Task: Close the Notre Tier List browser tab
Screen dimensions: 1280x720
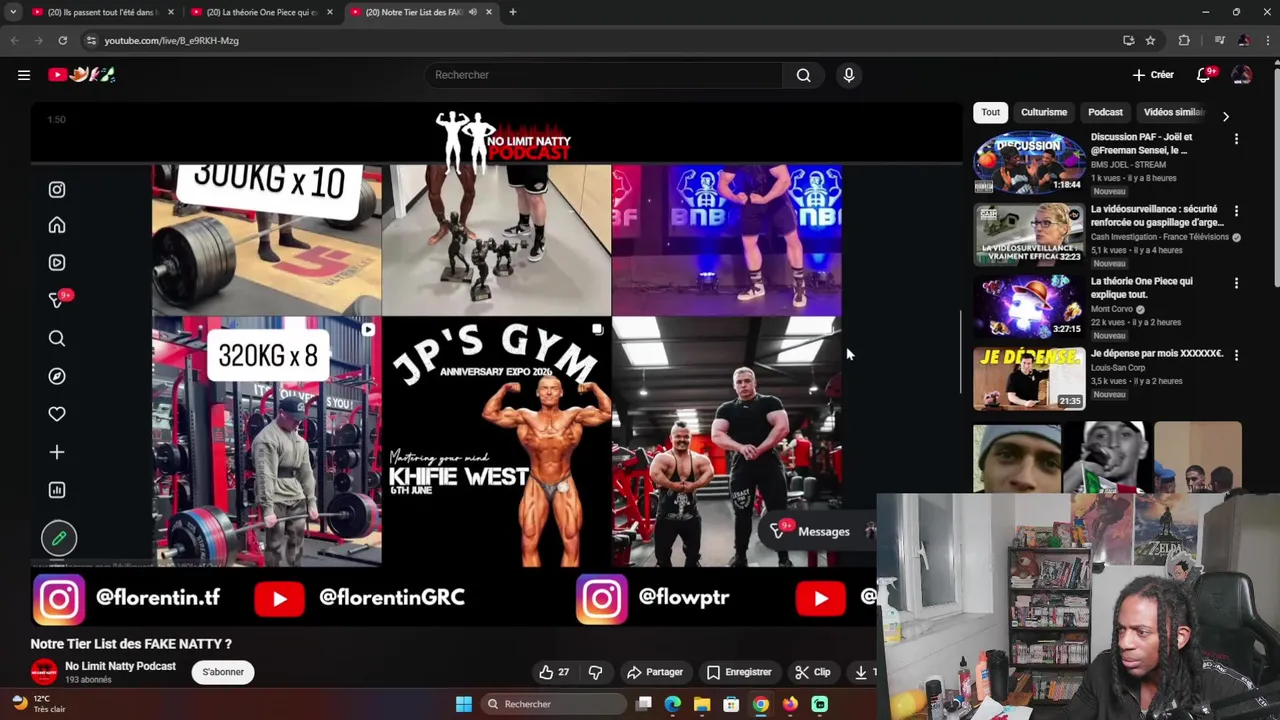Action: [489, 12]
